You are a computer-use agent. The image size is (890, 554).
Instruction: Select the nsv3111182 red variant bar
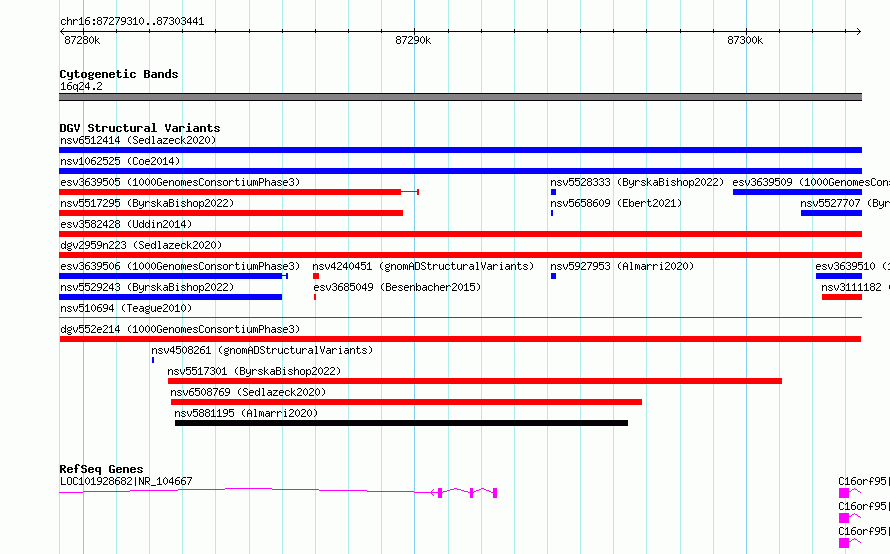tap(842, 297)
